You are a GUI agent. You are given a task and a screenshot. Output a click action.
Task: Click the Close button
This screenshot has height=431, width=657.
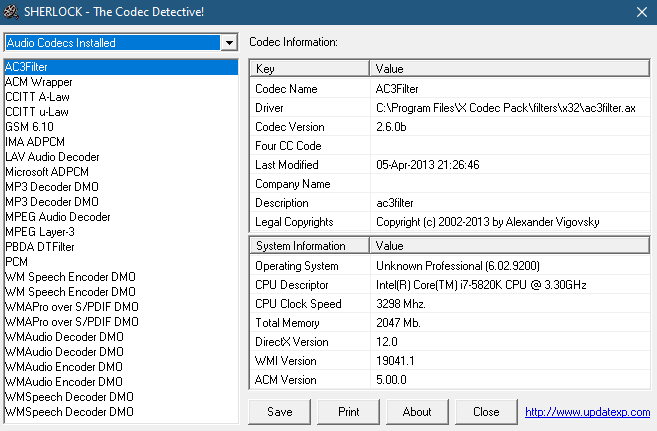(486, 412)
